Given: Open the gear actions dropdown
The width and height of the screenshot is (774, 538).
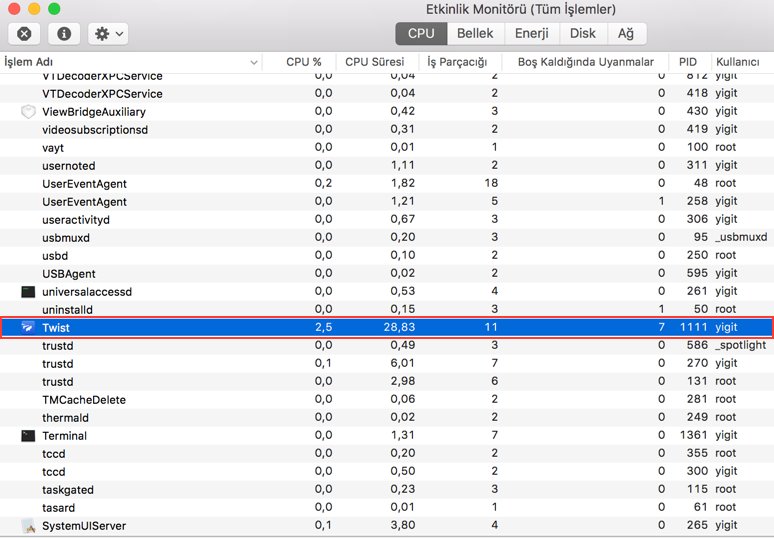Looking at the screenshot, I should click(x=109, y=34).
